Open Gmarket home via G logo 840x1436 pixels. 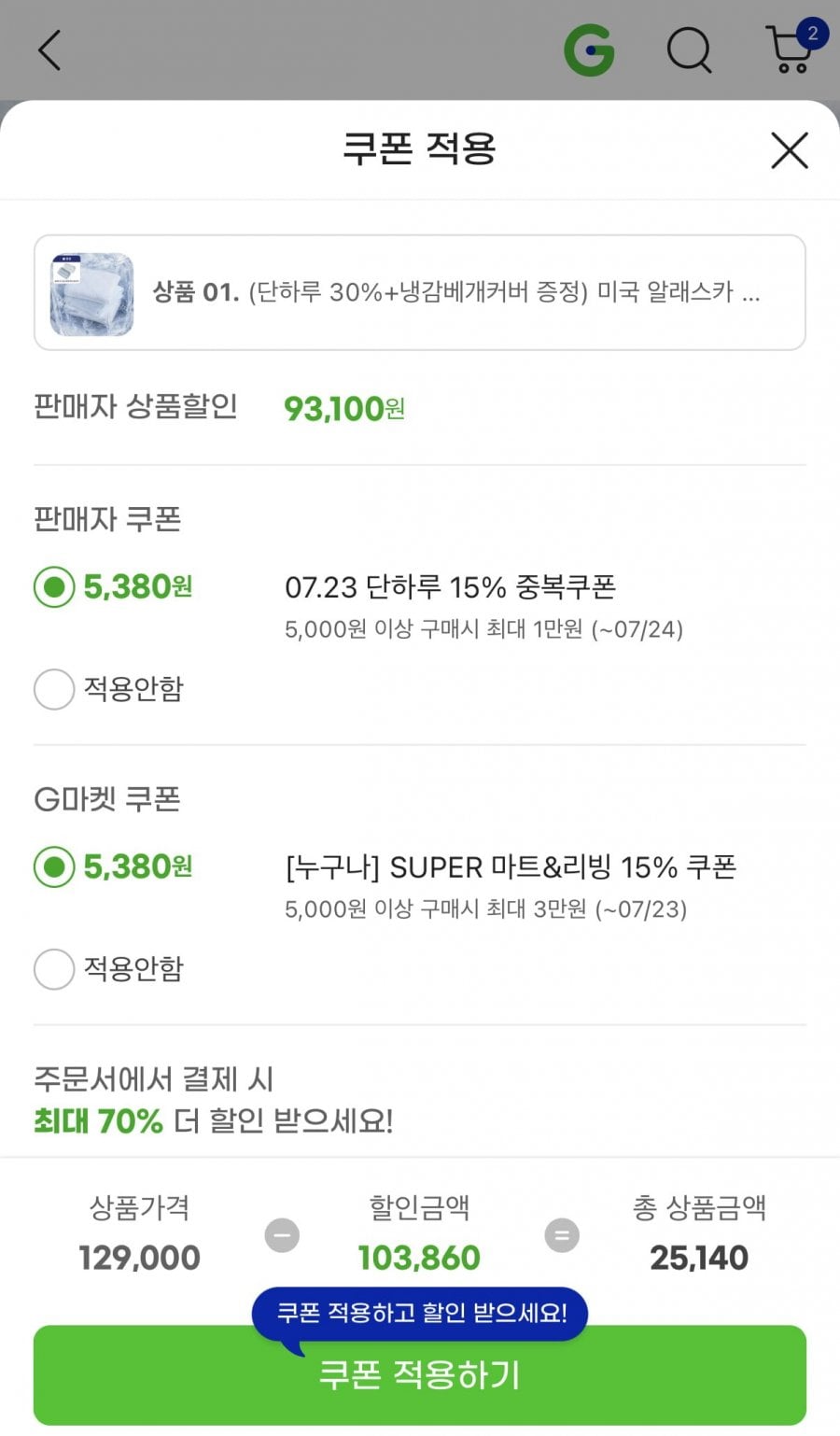coord(590,49)
